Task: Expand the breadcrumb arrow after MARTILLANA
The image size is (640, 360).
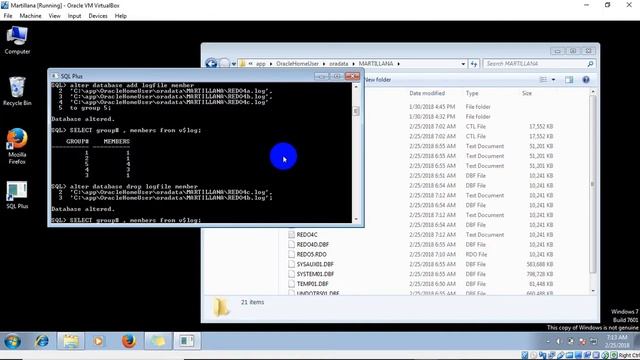Action: 398,64
